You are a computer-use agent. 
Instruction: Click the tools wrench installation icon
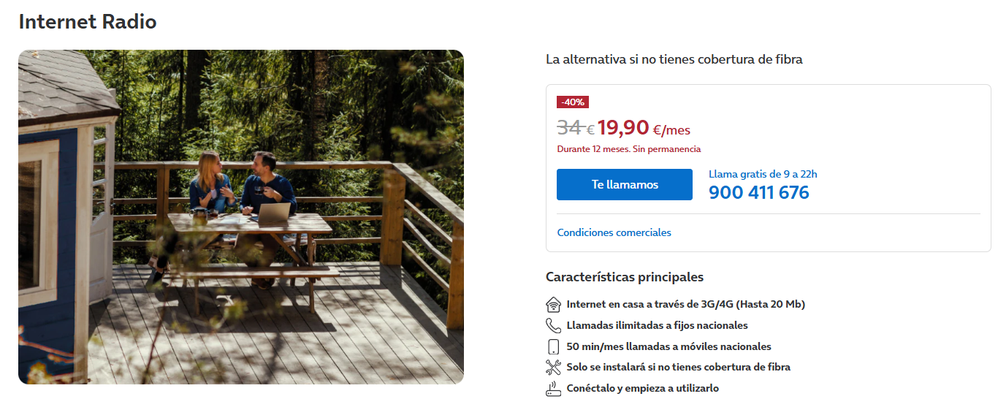tap(553, 367)
